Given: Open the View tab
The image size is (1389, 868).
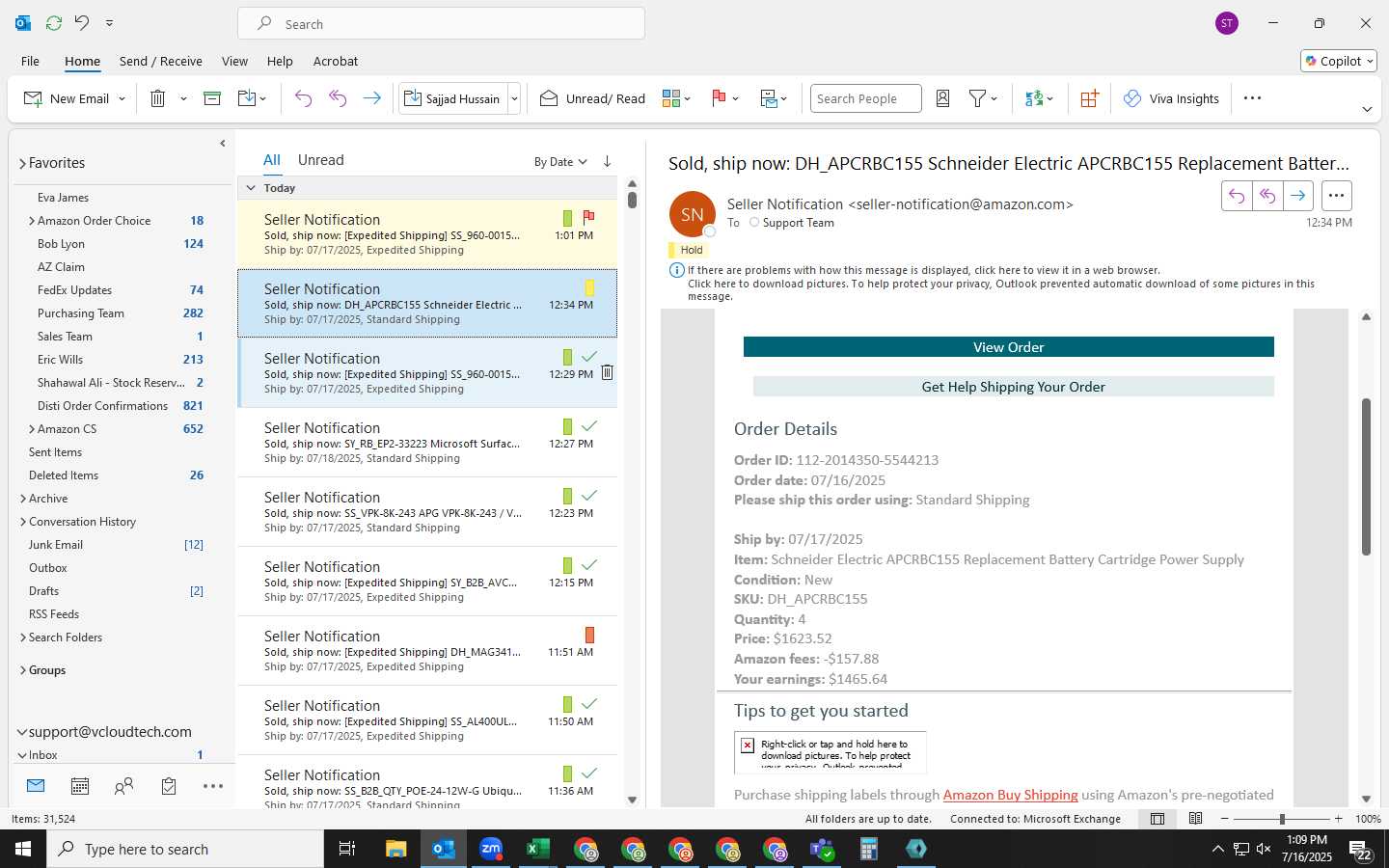Looking at the screenshot, I should pyautogui.click(x=234, y=61).
